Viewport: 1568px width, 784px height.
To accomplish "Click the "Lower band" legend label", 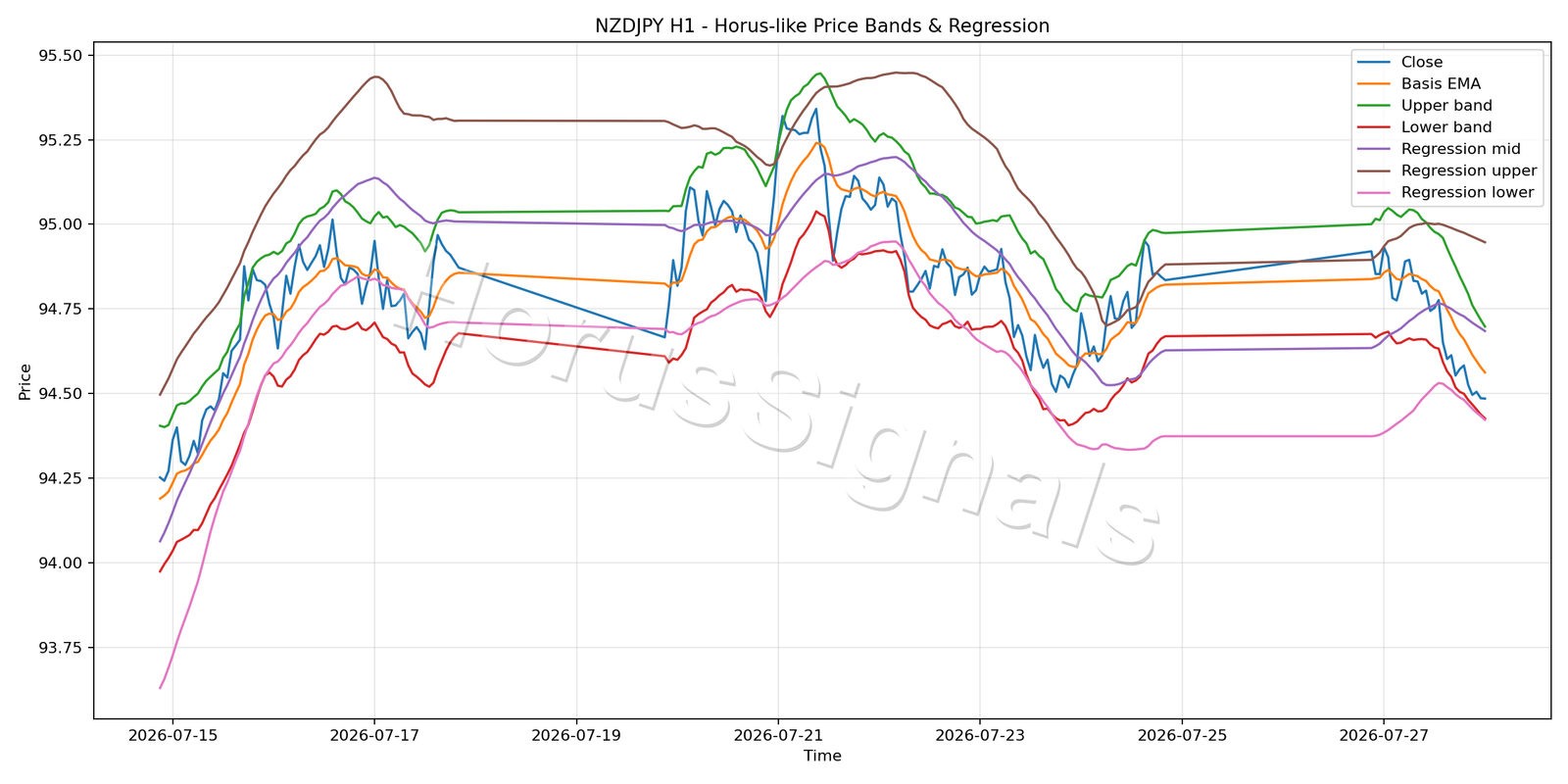I will (1446, 127).
